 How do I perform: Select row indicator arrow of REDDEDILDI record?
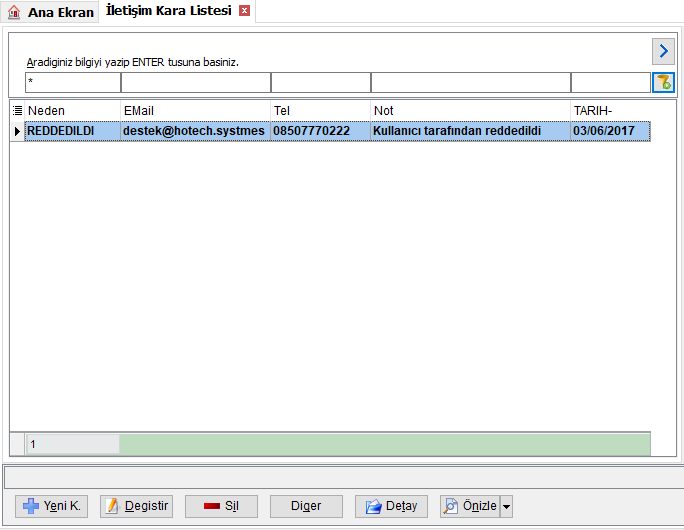pos(17,131)
